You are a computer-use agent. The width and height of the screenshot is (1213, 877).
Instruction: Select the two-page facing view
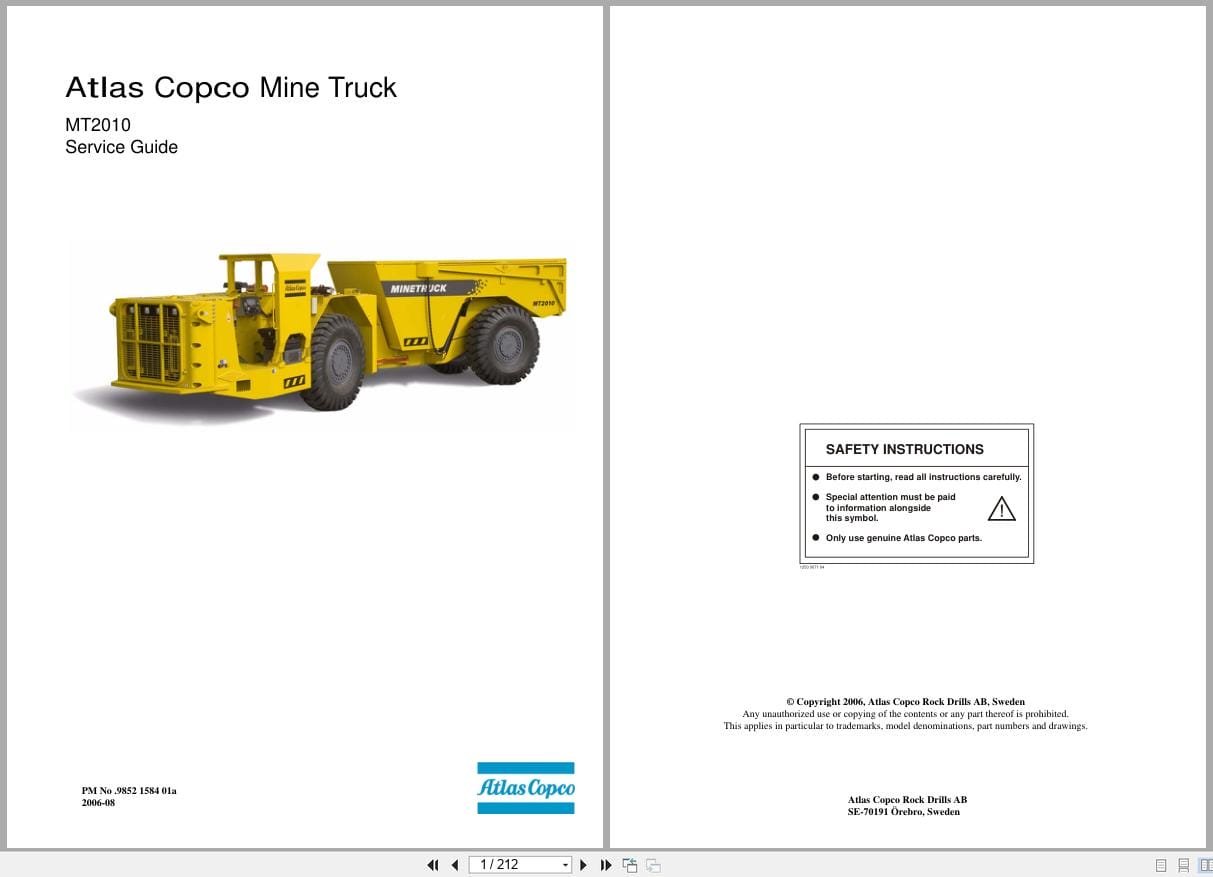tap(1206, 865)
